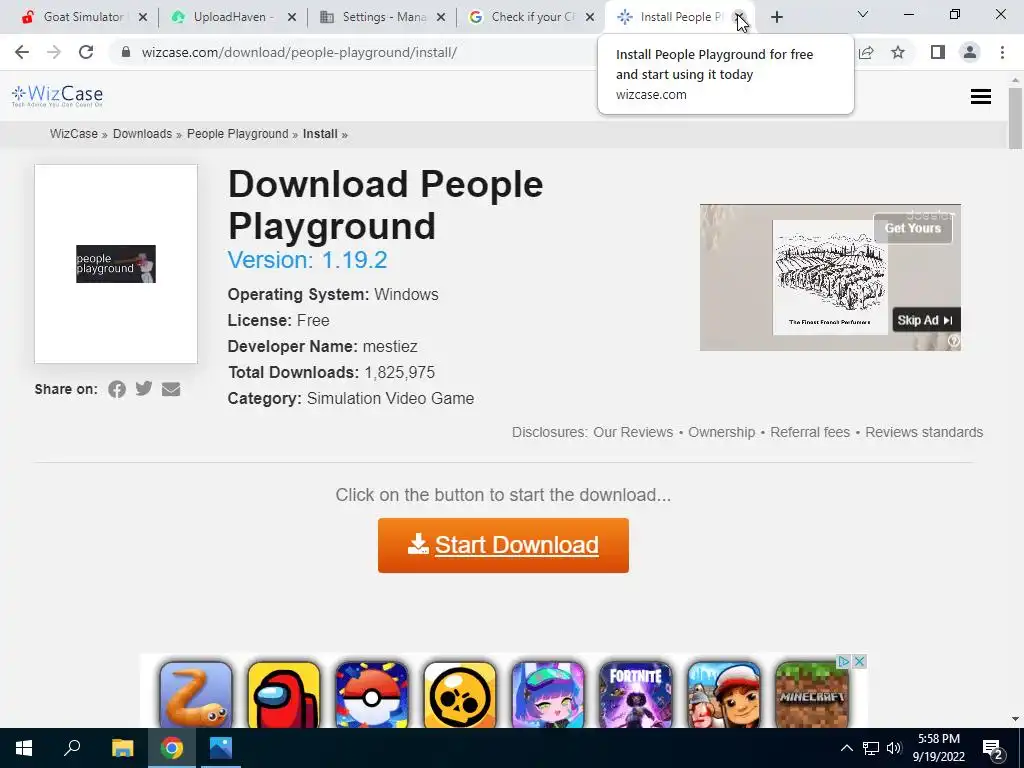
Task: Open Referral fees disclosure link
Action: tap(810, 432)
